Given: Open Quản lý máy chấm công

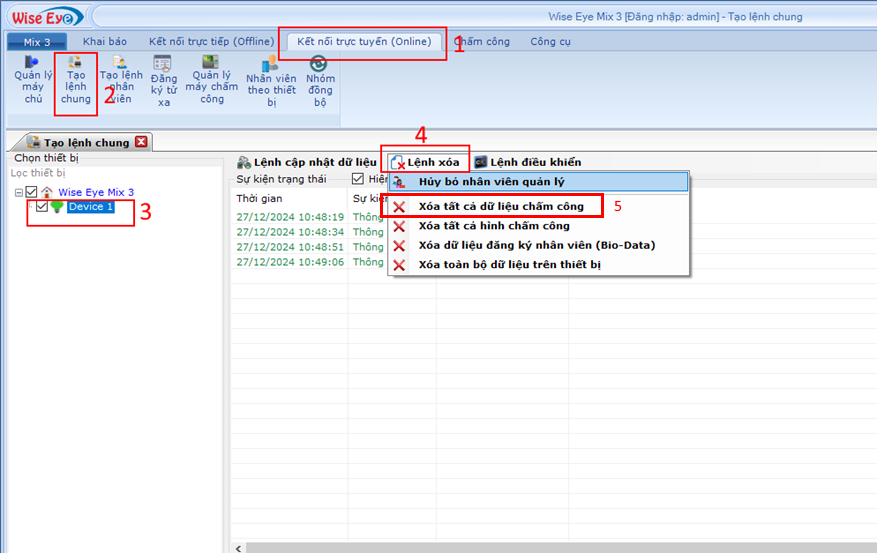Looking at the screenshot, I should coord(211,79).
